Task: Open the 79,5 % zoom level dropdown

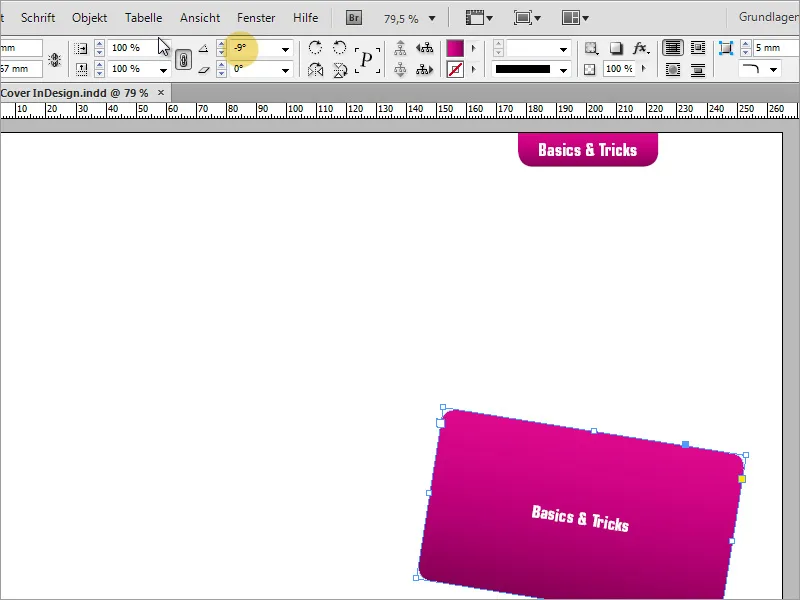Action: tap(432, 18)
